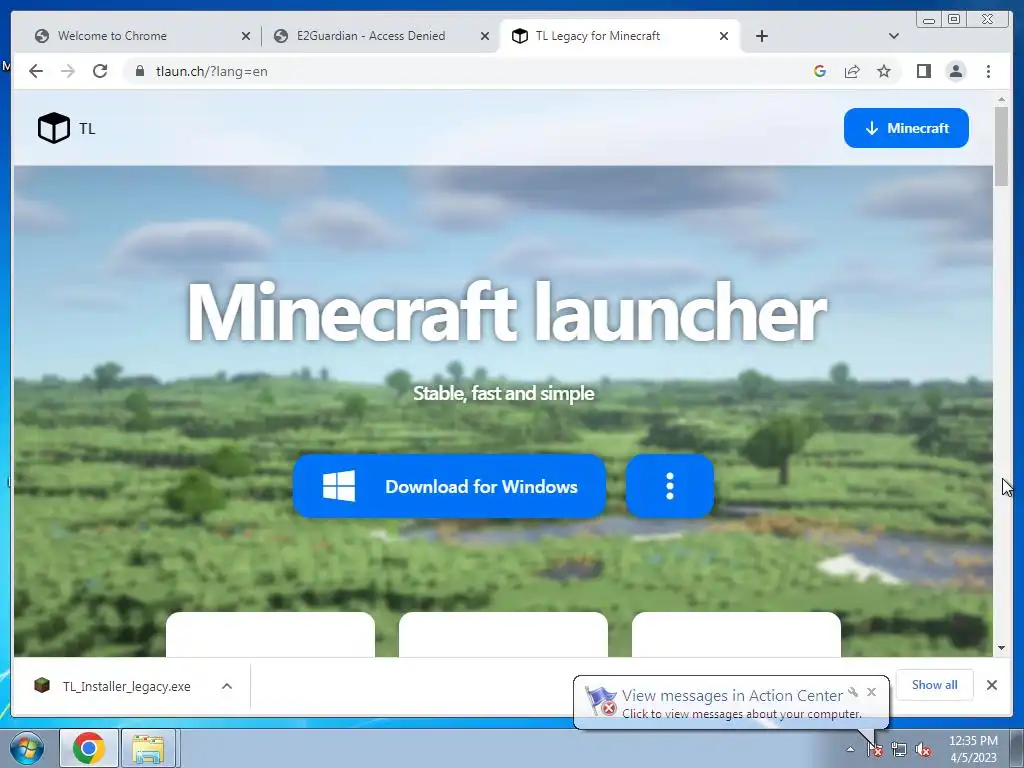Open the Windows Start menu
This screenshot has width=1024, height=768.
click(27, 748)
